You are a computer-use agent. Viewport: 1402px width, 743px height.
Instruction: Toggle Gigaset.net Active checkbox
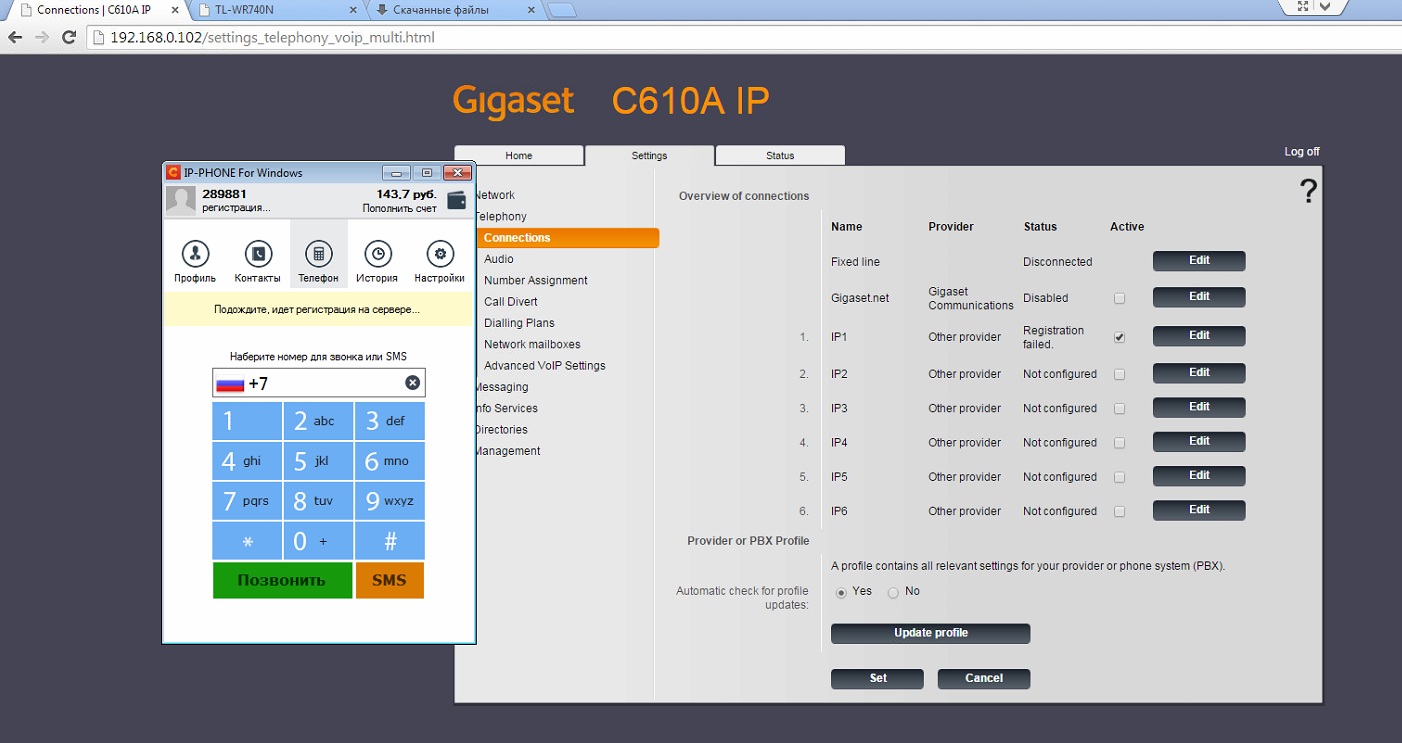point(1119,298)
